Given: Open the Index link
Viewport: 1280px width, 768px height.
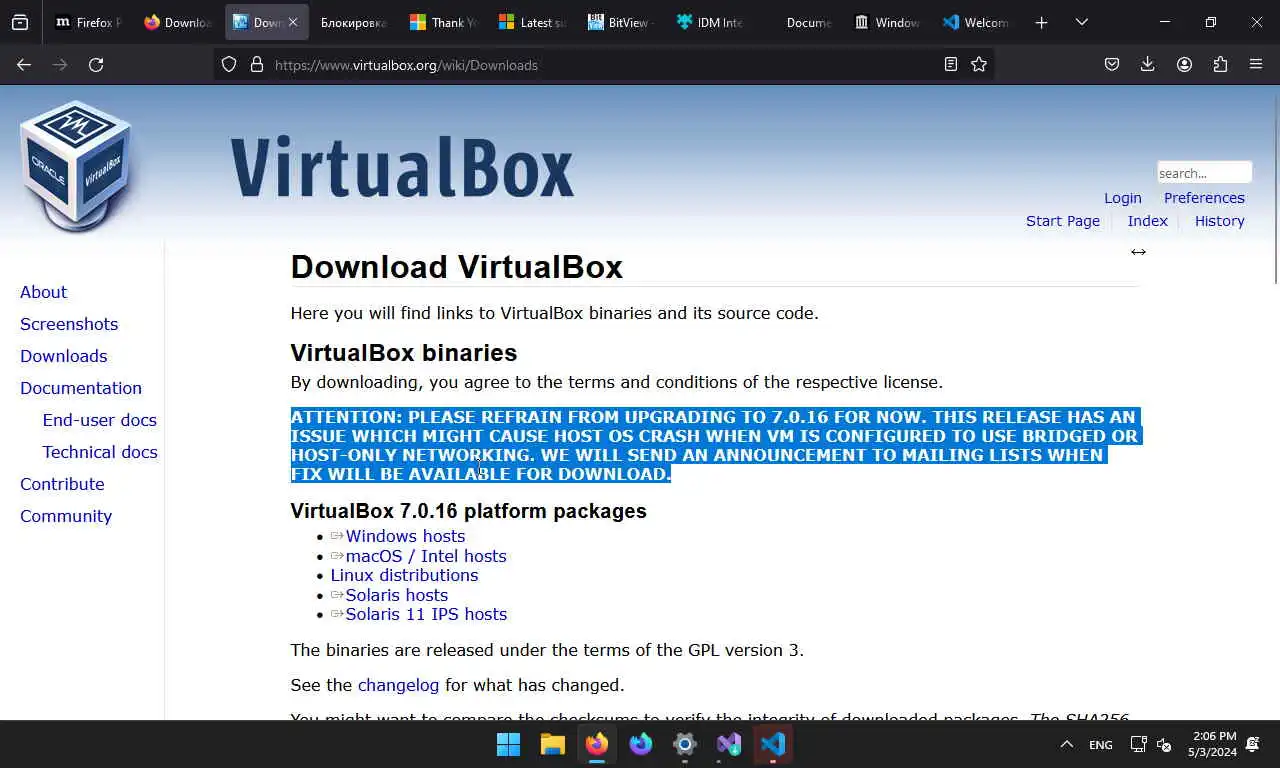Looking at the screenshot, I should pos(1147,221).
